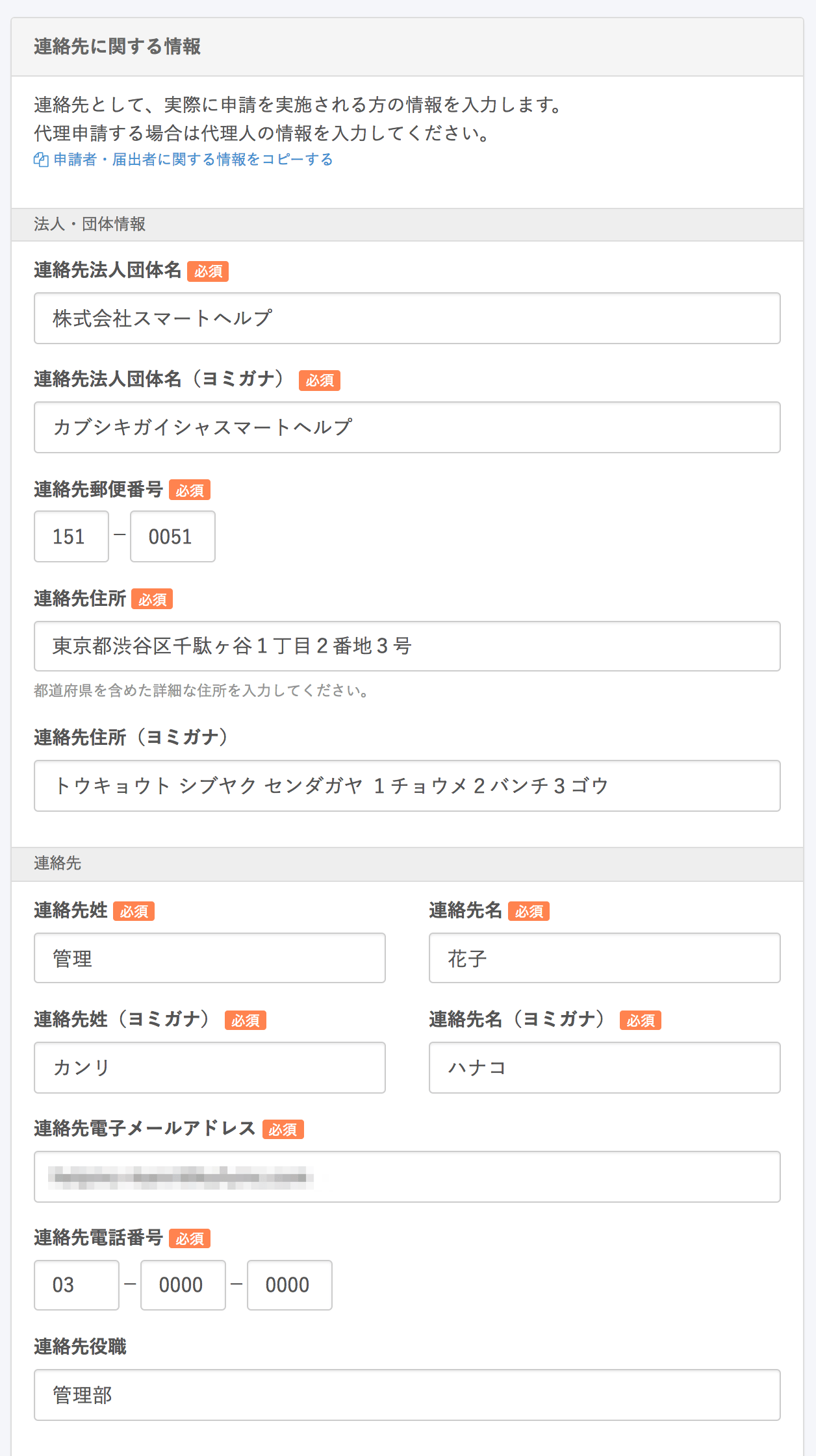Open the 申請者・届出者に関する情報をコピーする link
The image size is (816, 1456).
click(193, 160)
